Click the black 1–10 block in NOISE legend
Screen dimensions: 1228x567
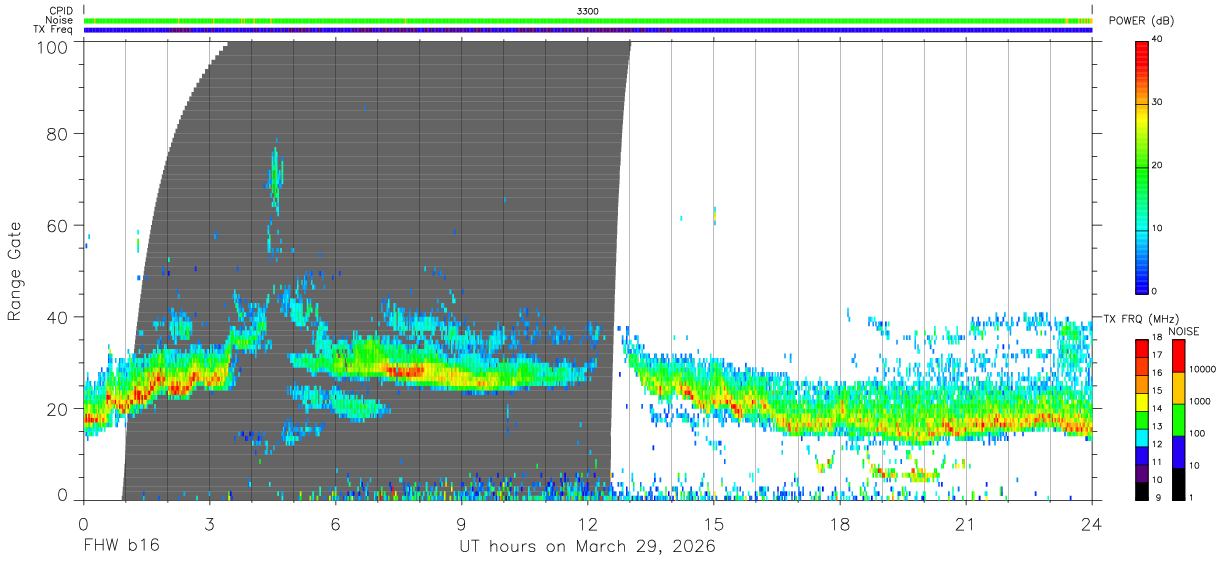[x=1179, y=483]
